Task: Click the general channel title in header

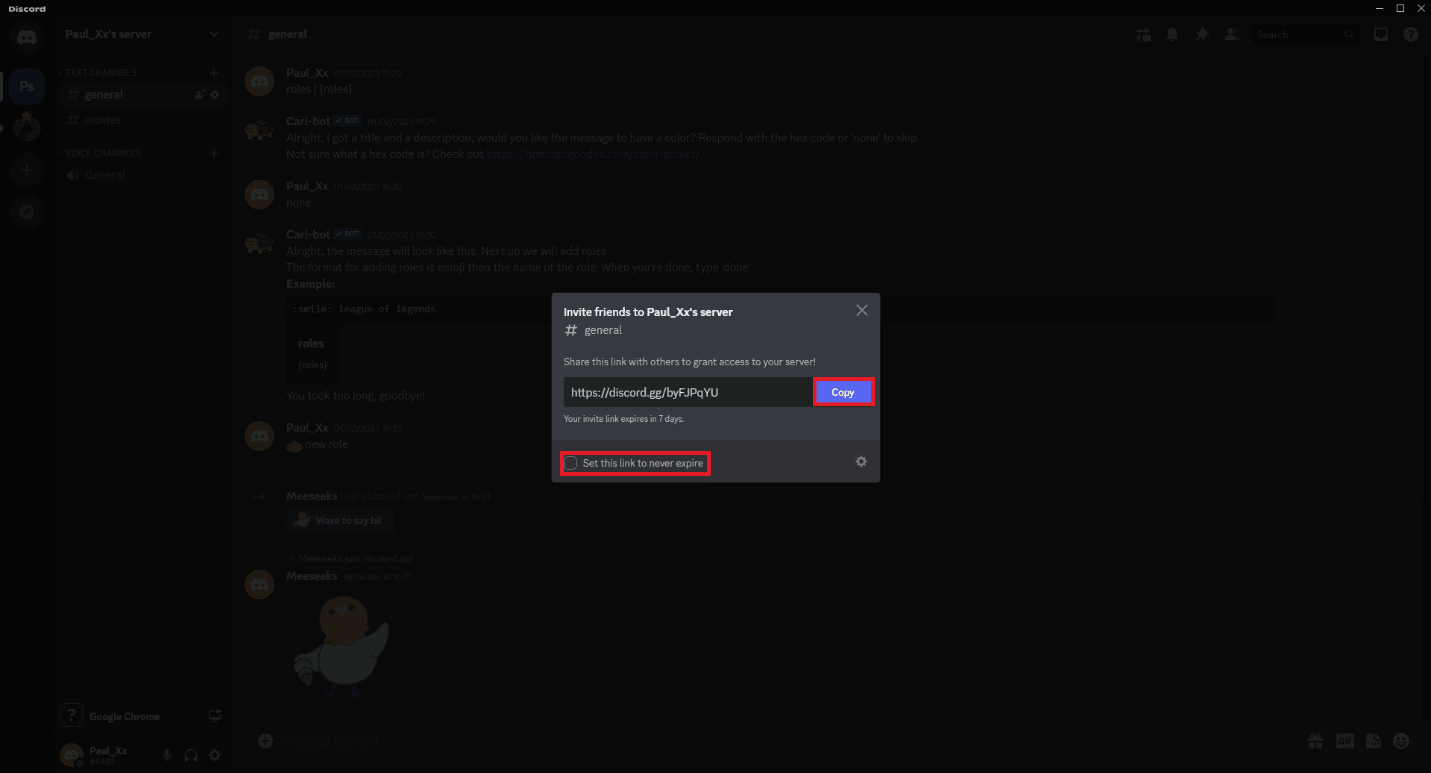Action: [x=287, y=34]
